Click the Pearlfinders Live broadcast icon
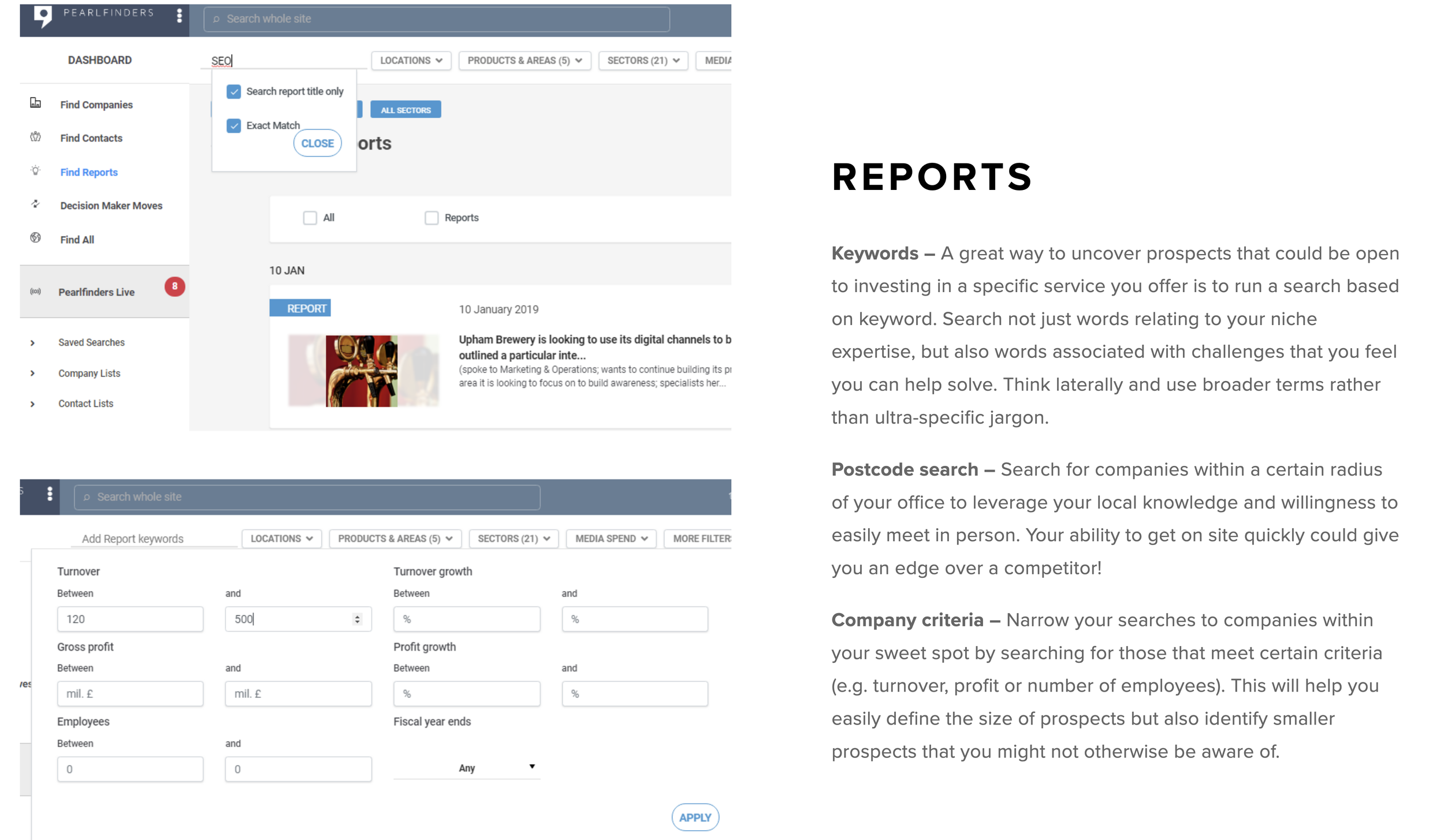This screenshot has width=1444, height=840. pos(35,292)
